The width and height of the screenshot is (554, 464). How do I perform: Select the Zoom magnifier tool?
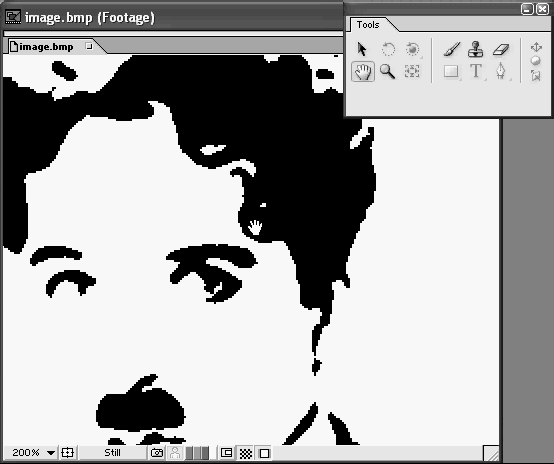tap(387, 71)
